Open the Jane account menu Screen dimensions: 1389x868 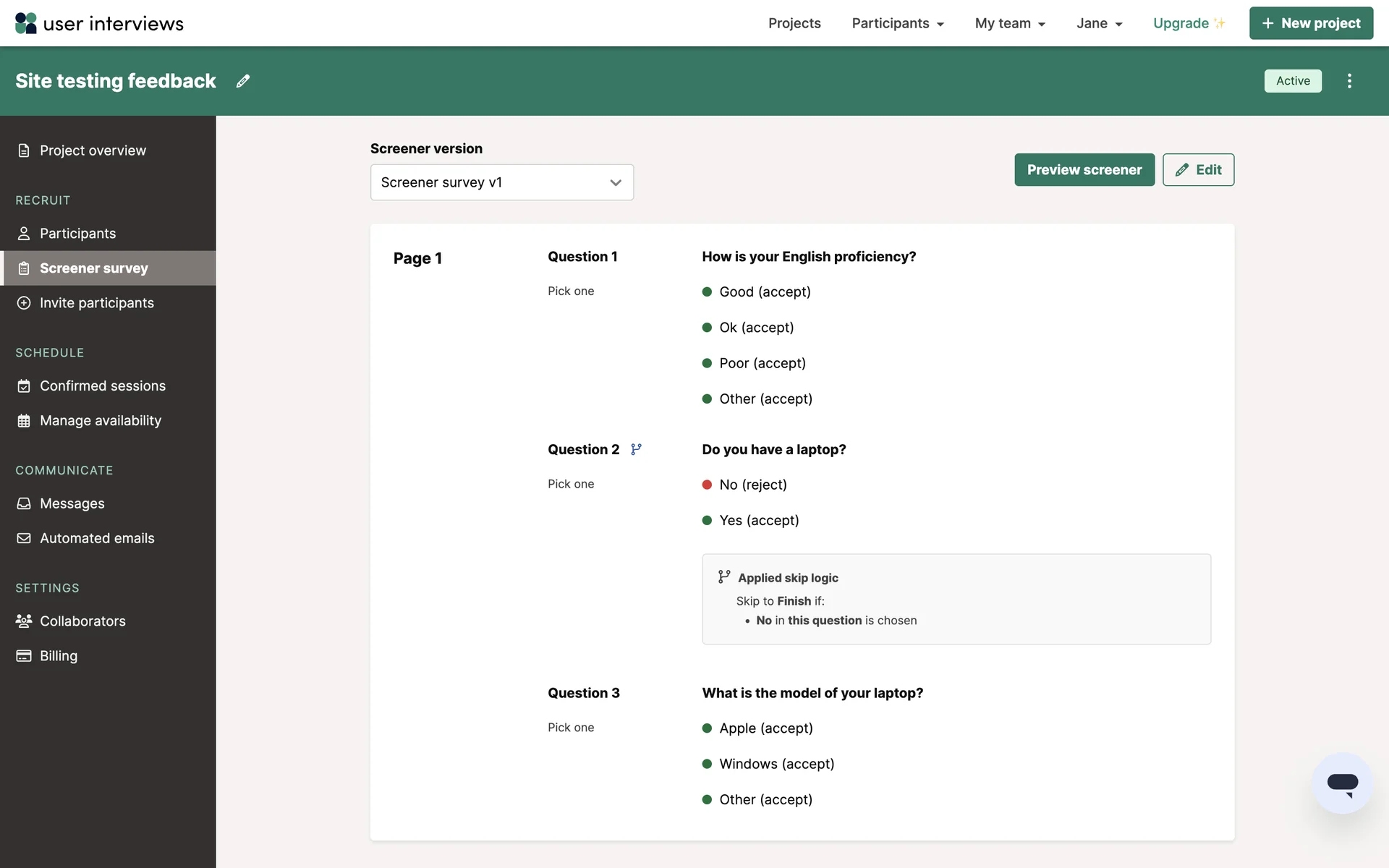[x=1099, y=23]
